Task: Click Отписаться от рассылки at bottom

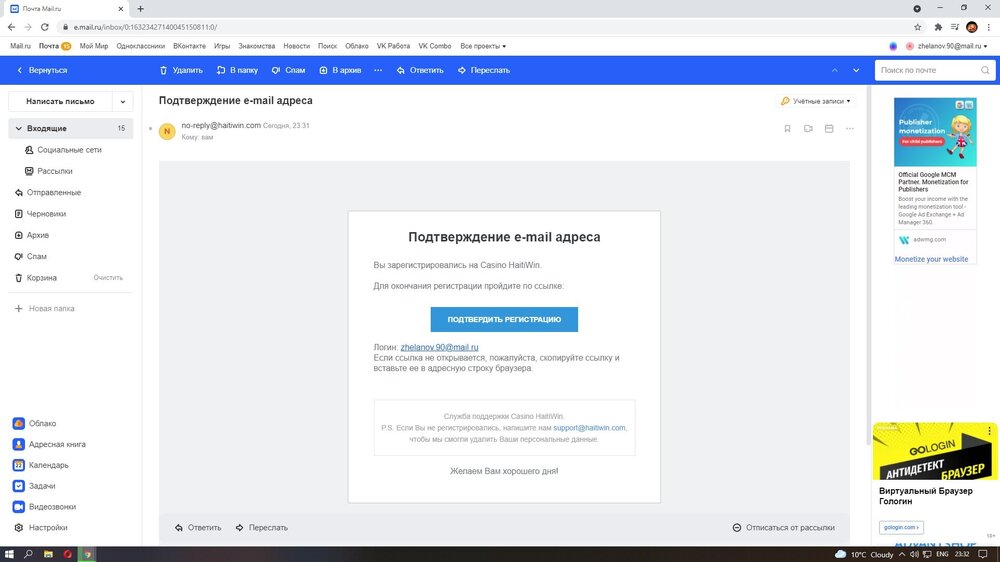Action: pyautogui.click(x=784, y=528)
